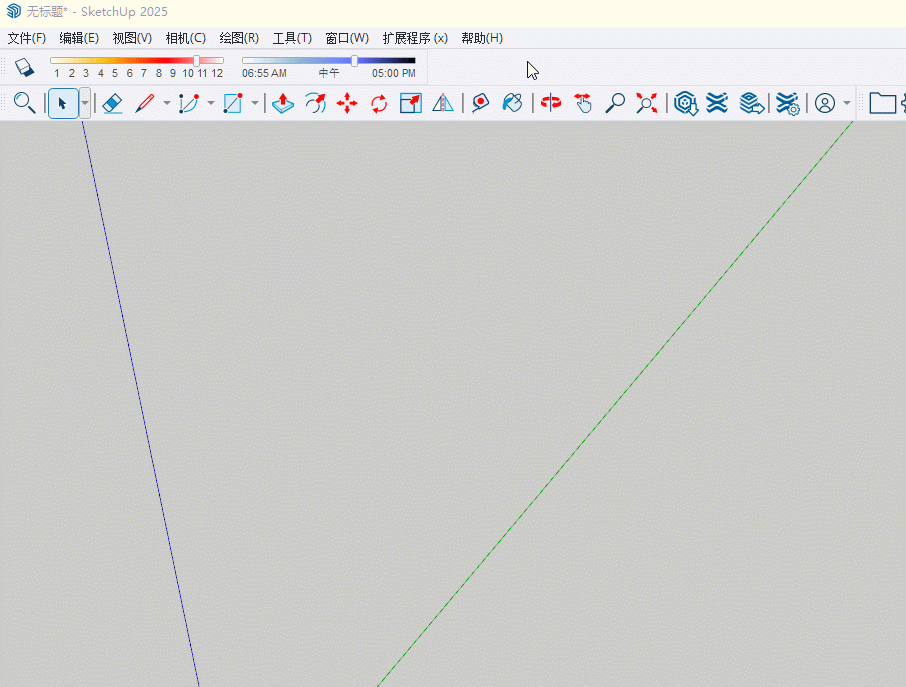Screen dimensions: 906x687
Task: Open the Select tool dropdown arrow
Action: (85, 103)
